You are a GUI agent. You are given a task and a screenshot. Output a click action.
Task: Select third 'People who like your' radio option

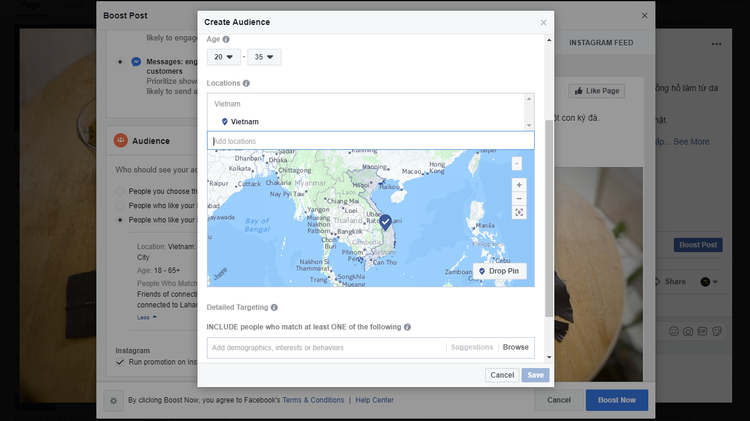tap(120, 220)
